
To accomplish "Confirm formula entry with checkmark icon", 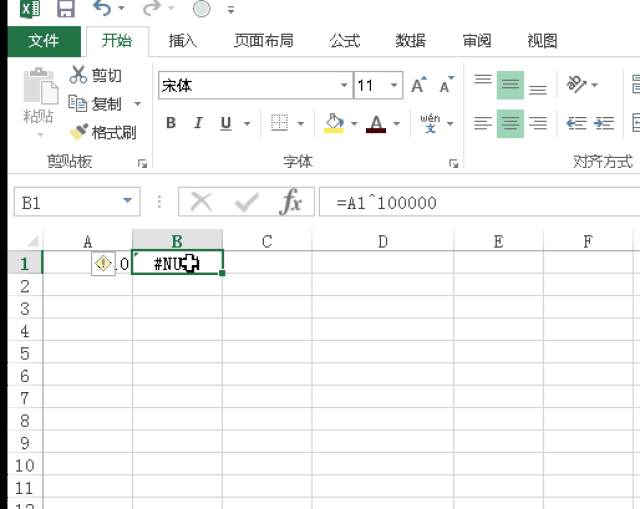I will (x=247, y=202).
